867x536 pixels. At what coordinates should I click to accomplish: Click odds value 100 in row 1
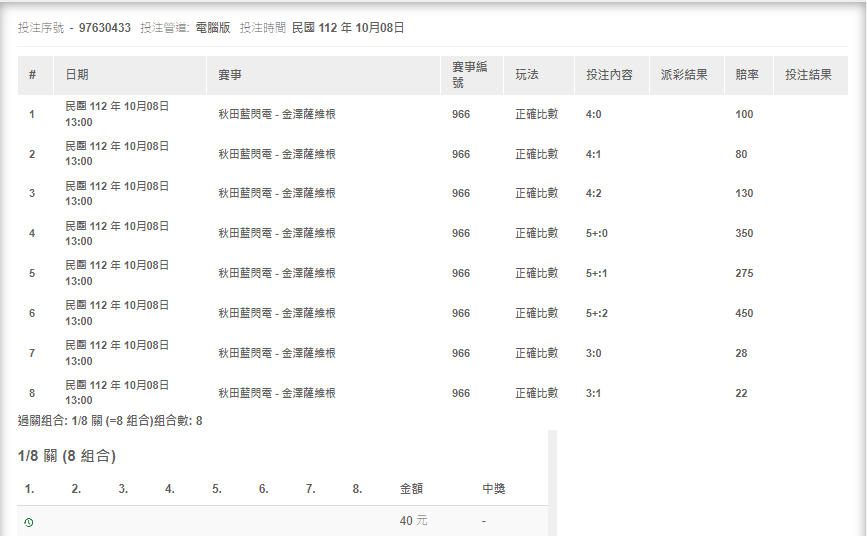pos(744,115)
